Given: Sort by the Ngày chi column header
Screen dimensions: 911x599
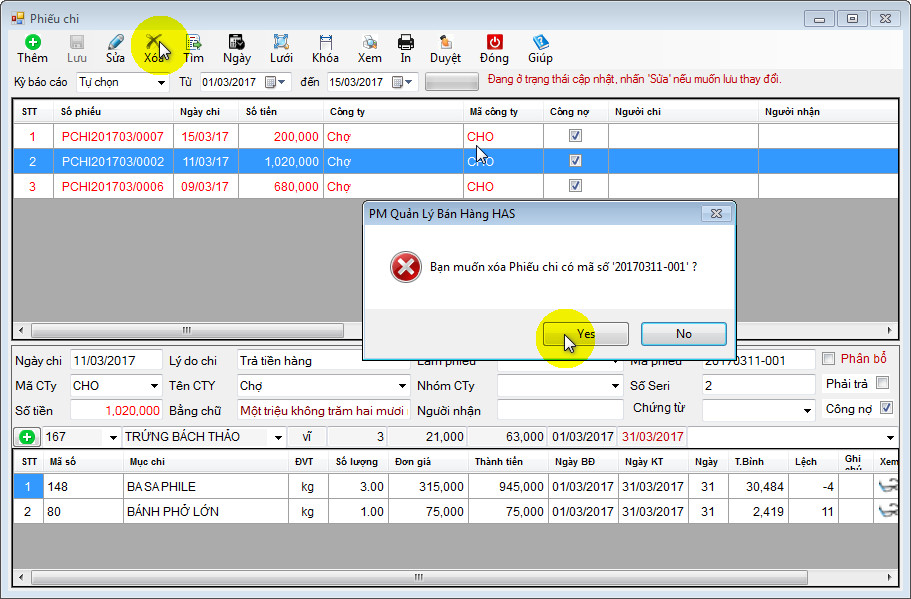Looking at the screenshot, I should [x=206, y=112].
